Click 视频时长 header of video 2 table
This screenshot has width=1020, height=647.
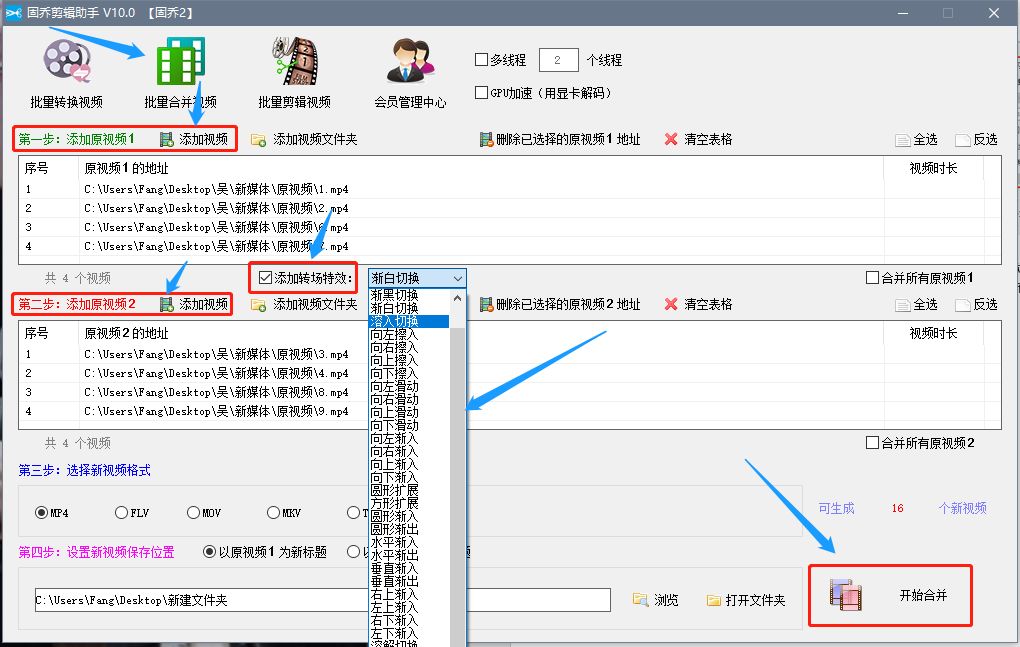point(933,334)
